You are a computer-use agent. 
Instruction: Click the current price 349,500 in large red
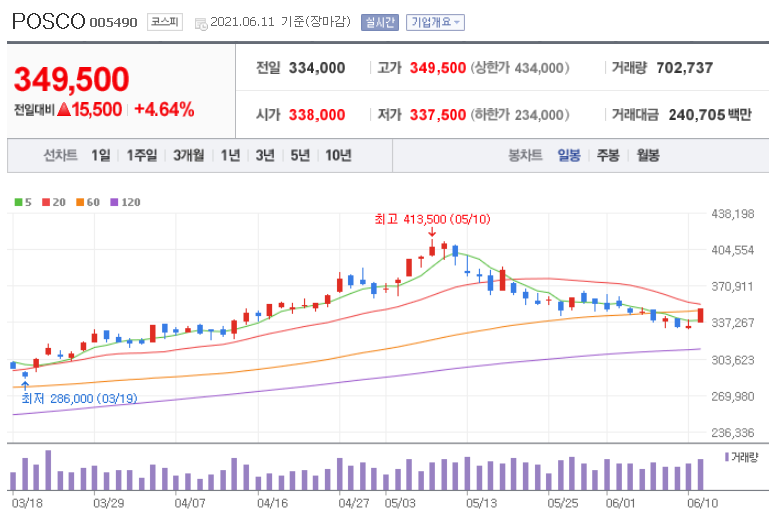pos(72,79)
